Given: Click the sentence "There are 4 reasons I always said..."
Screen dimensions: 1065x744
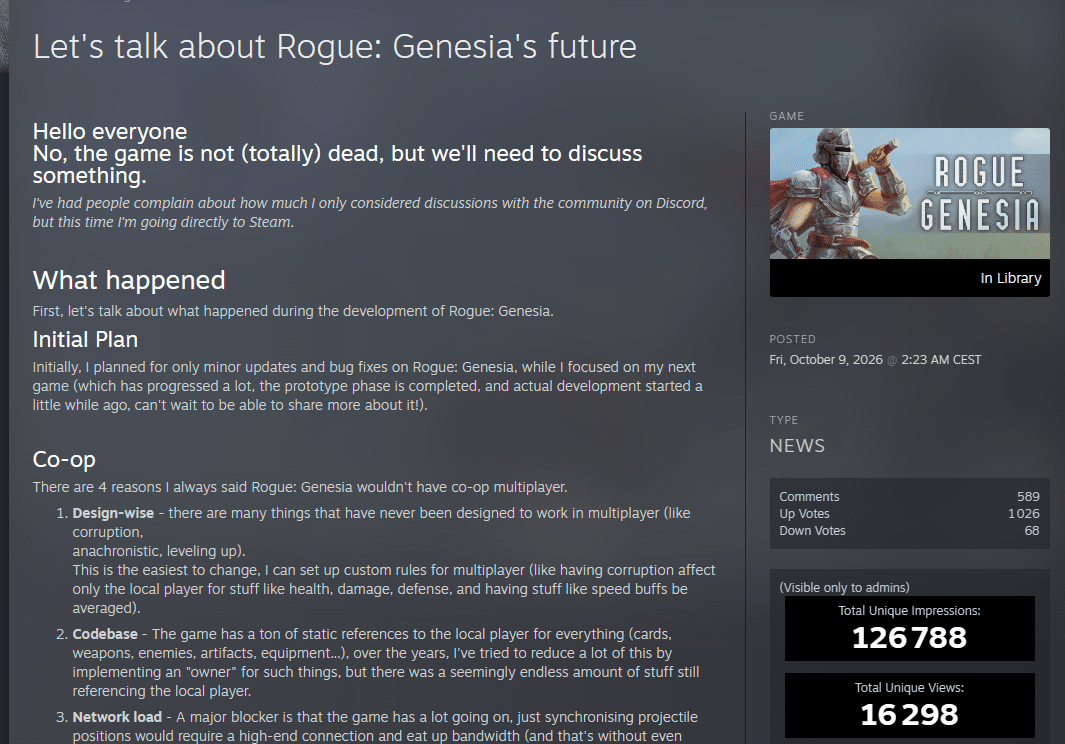Looking at the screenshot, I should tap(300, 487).
